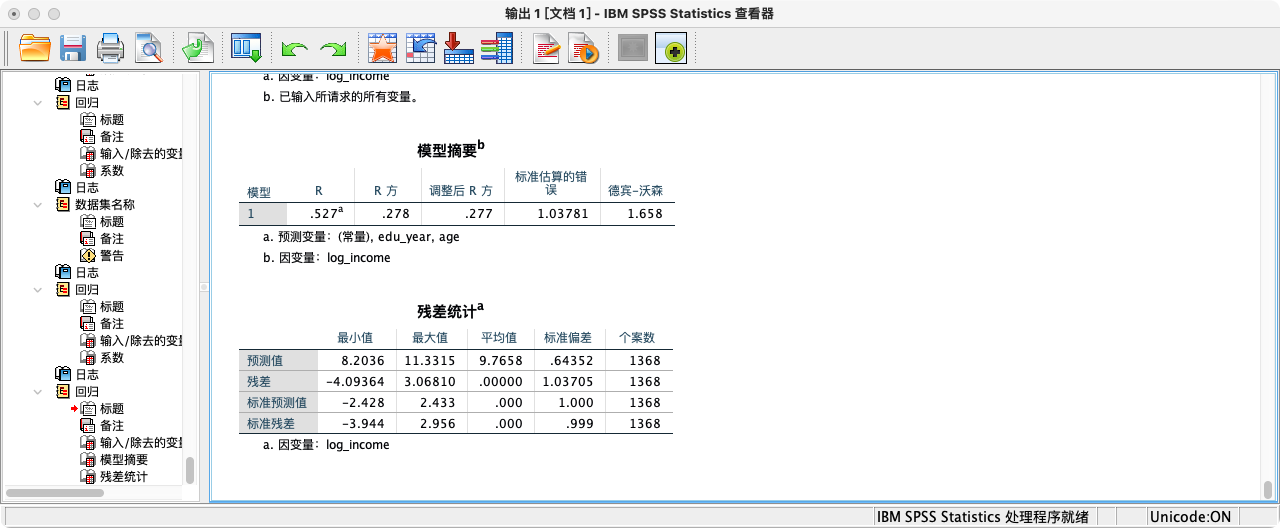Viewport: 1280px width, 528px height.
Task: Select 备注 right below the red-arrow 标题
Action: [112, 425]
